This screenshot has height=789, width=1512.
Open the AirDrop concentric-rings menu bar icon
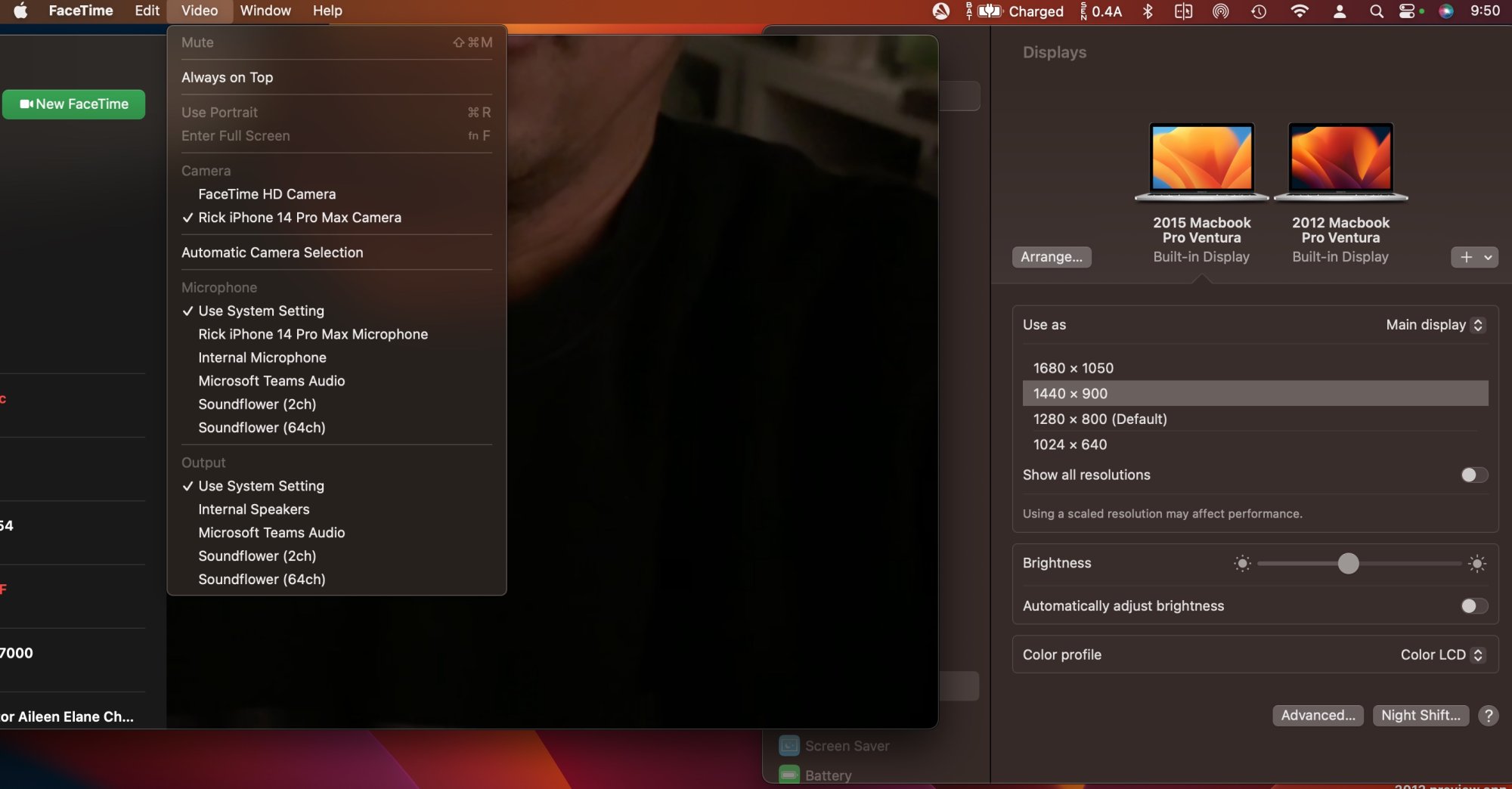pos(1221,11)
